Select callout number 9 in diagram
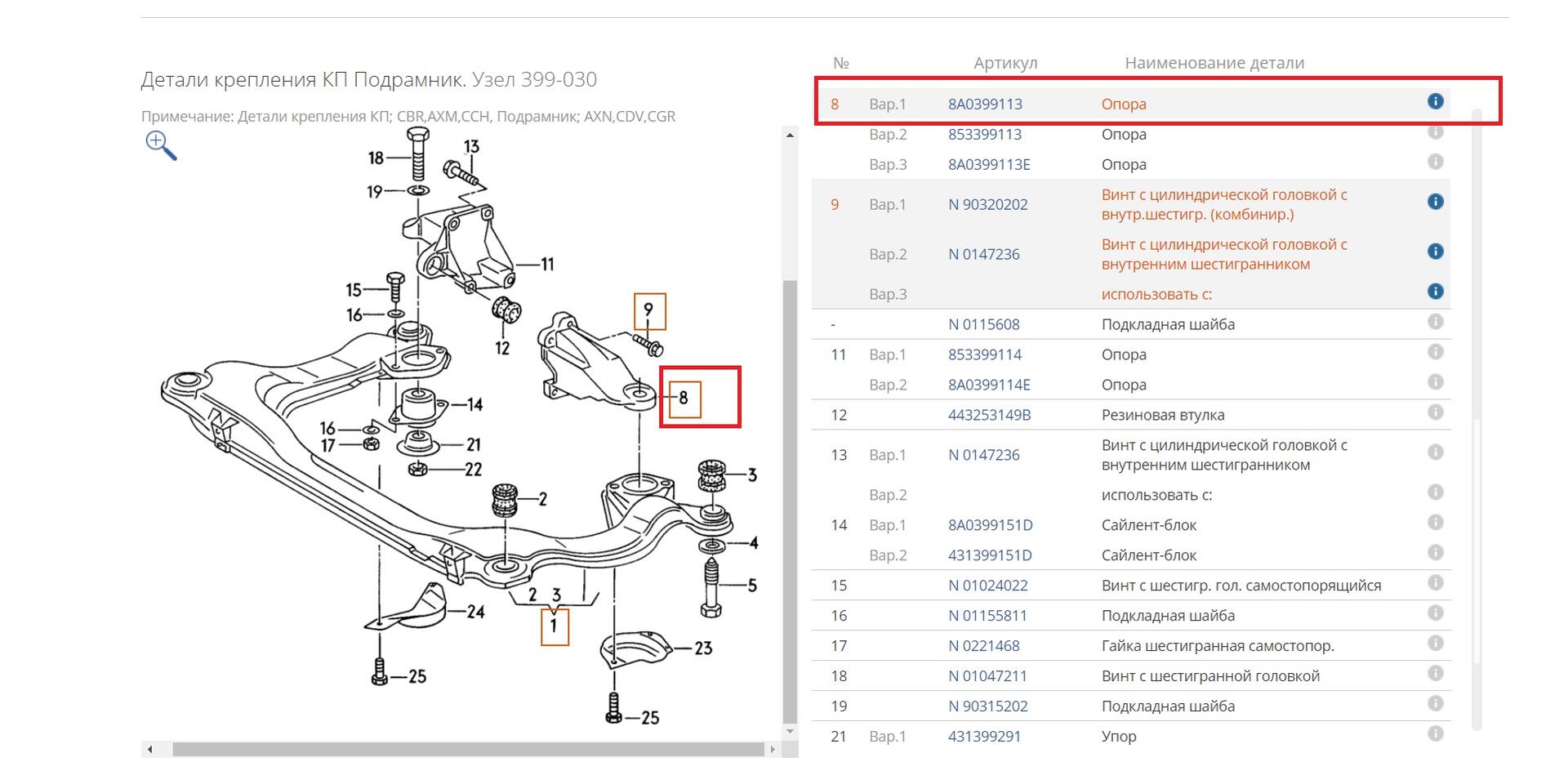The width and height of the screenshot is (1568, 762). pyautogui.click(x=649, y=311)
